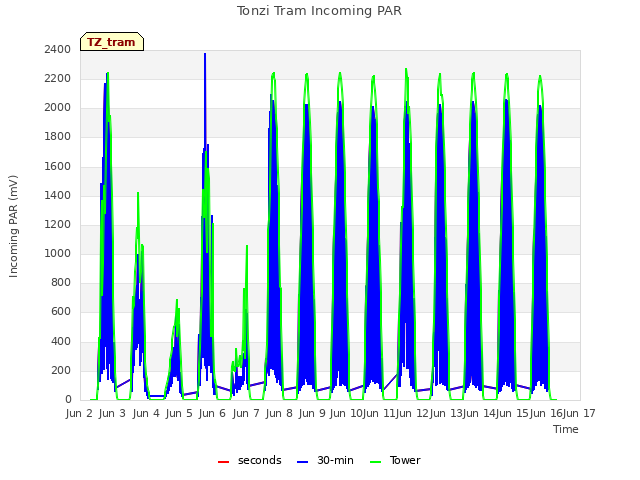
Task: Click the 600 y-axis tick value
Action: pyautogui.click(x=61, y=312)
